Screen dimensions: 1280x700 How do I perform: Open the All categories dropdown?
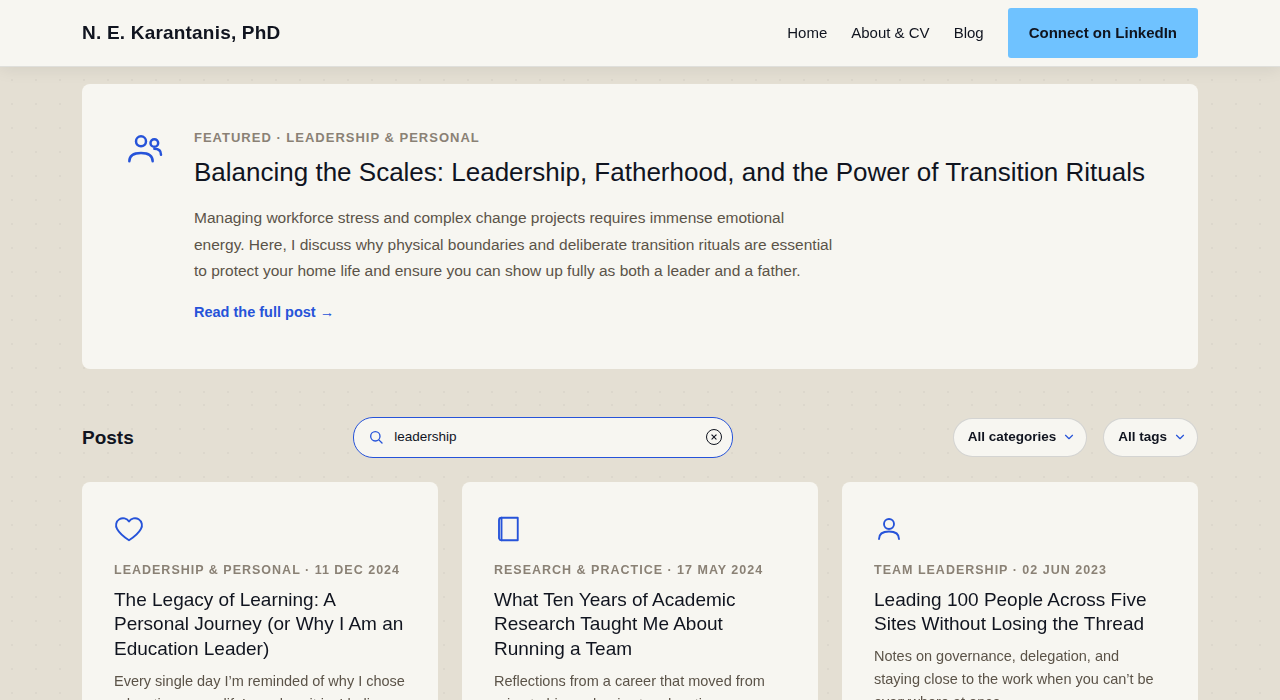[x=1020, y=437]
